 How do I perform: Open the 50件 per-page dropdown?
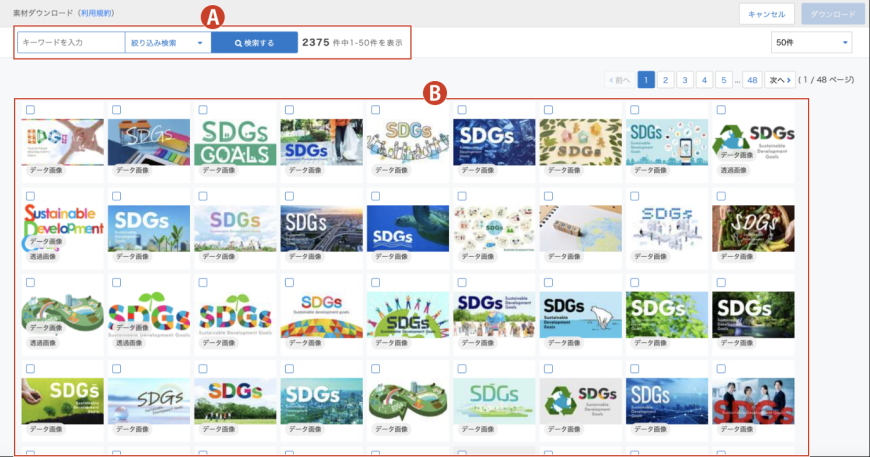coord(811,43)
